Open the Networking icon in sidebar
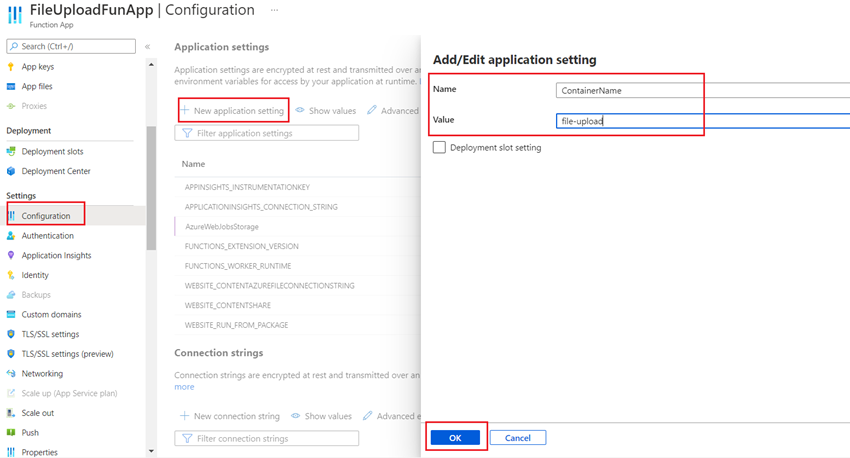The image size is (850, 458). pyautogui.click(x=11, y=373)
